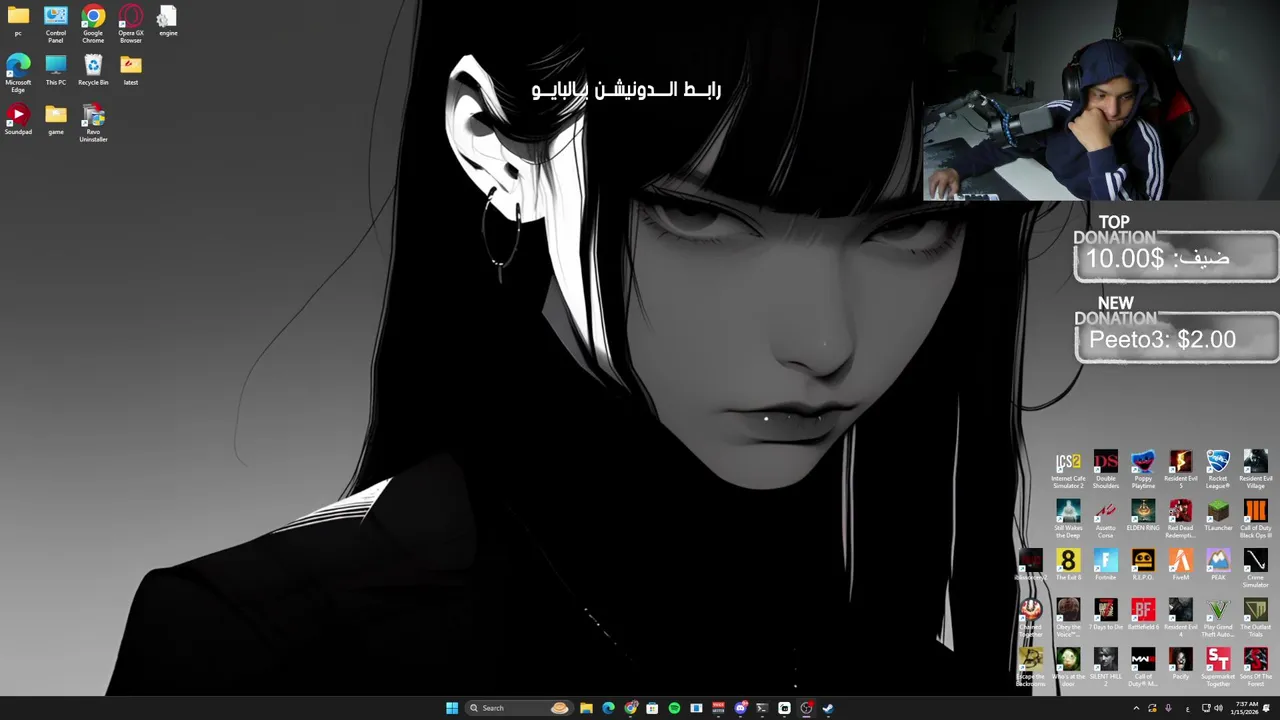Select the This PC desktop icon
This screenshot has height=720, width=1280.
[x=56, y=70]
